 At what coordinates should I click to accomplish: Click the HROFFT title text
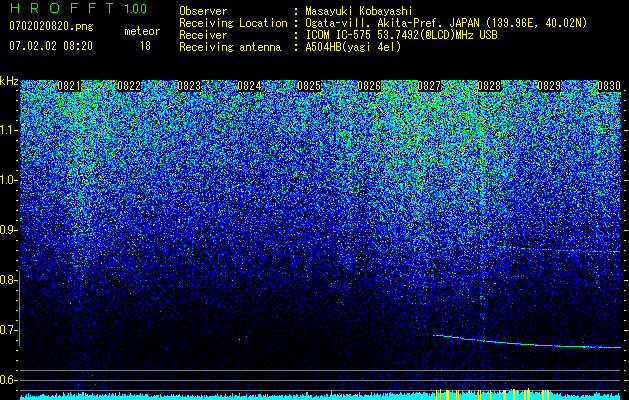point(62,8)
